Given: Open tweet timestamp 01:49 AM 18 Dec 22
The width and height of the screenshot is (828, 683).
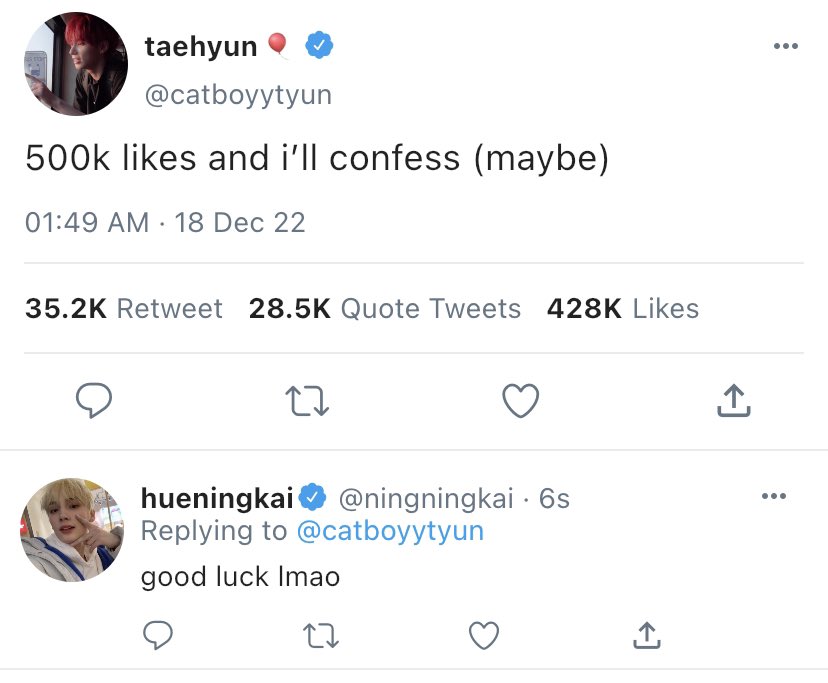Looking at the screenshot, I should click(x=165, y=222).
